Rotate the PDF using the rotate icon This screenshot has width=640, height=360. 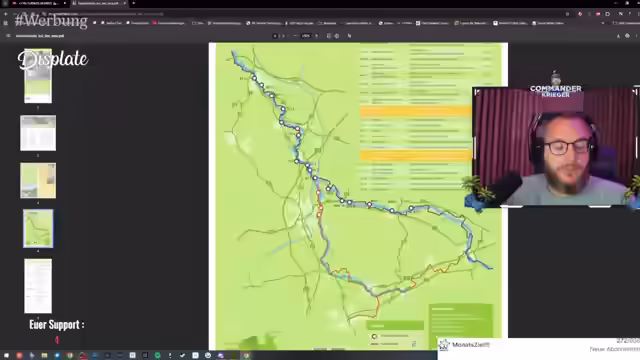(337, 36)
